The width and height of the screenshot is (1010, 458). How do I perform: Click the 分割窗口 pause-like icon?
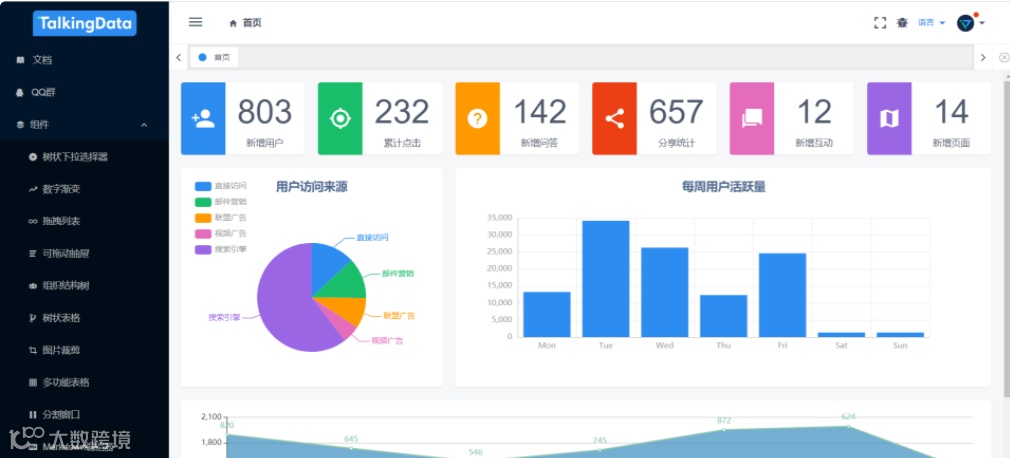click(x=33, y=415)
